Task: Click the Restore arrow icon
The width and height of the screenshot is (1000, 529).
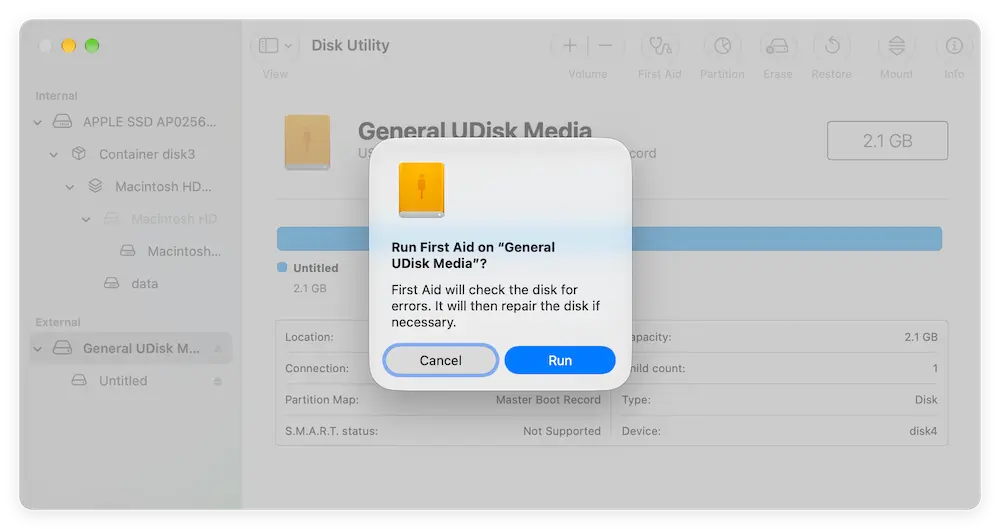Action: pyautogui.click(x=832, y=45)
